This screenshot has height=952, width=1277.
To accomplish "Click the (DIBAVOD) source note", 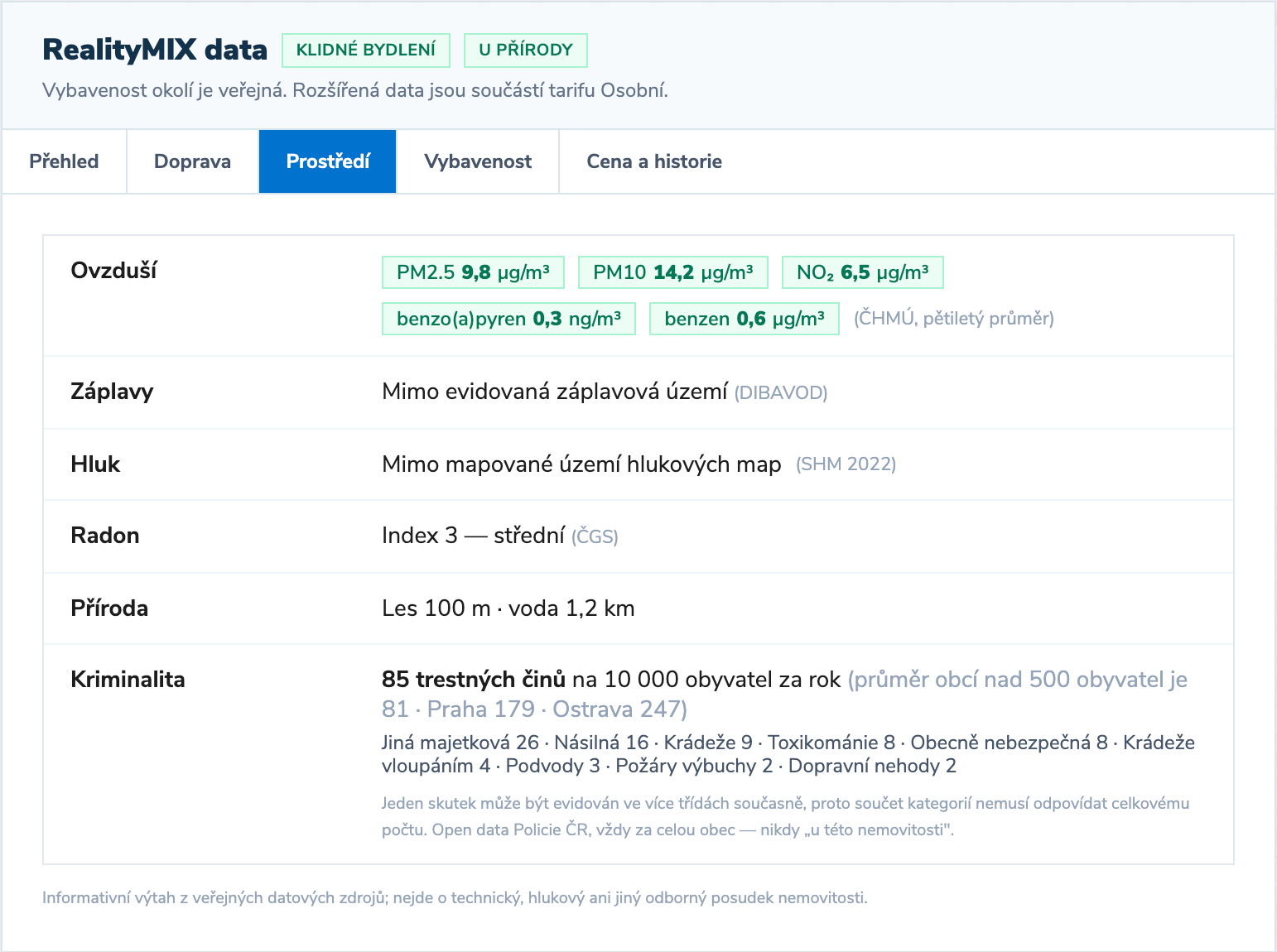I will [x=781, y=392].
